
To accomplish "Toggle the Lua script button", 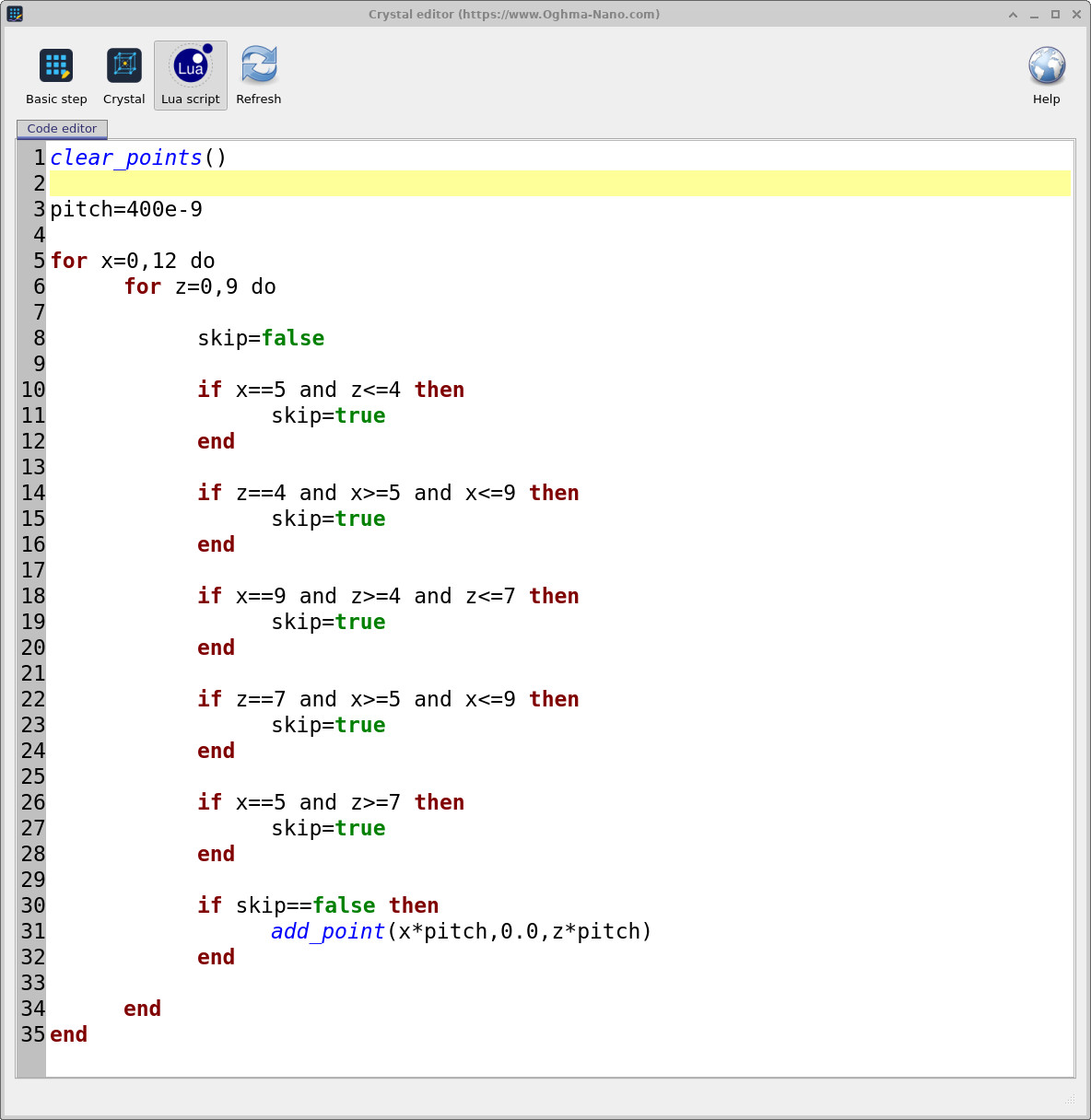I will [x=191, y=76].
